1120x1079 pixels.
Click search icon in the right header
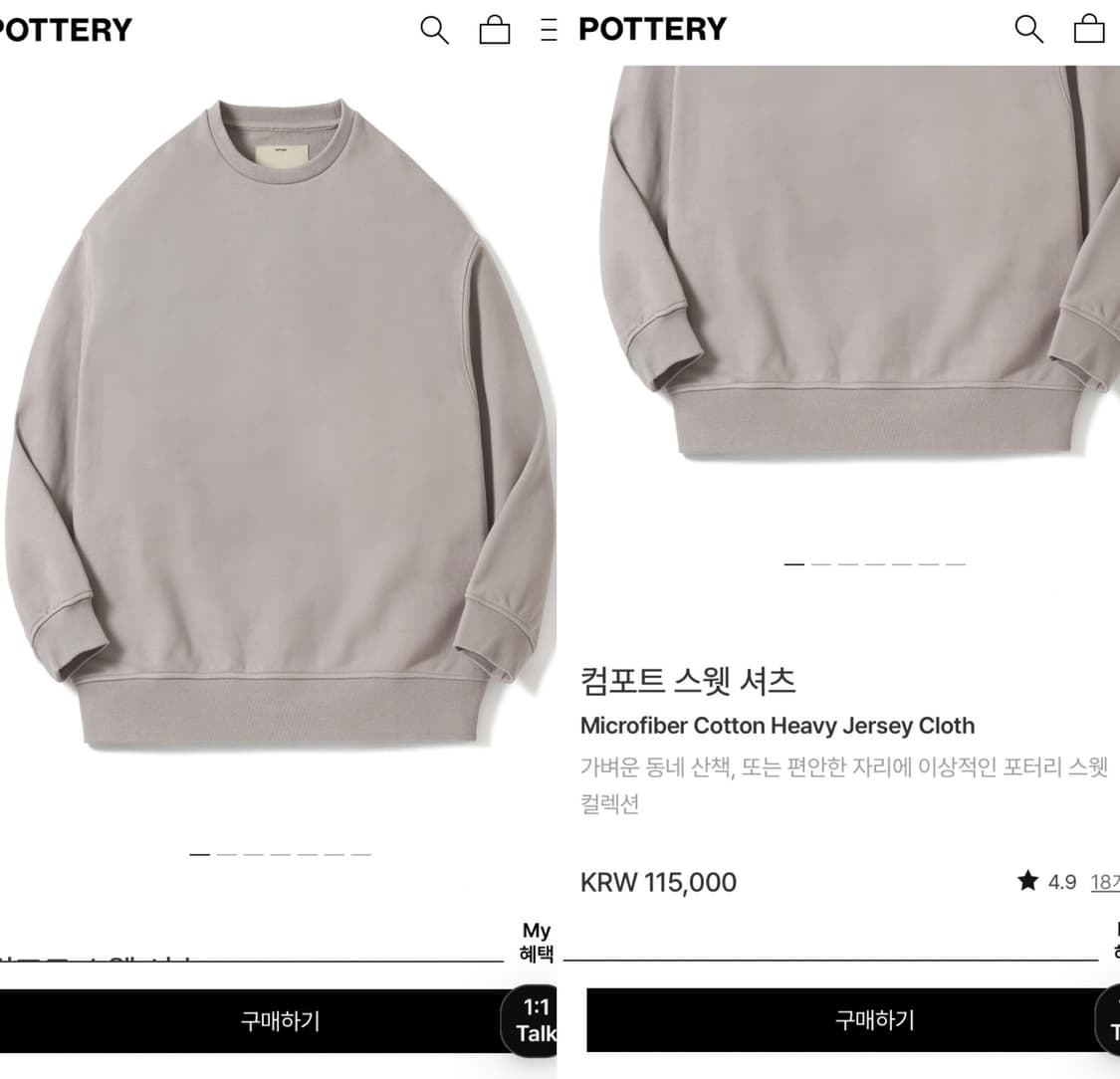[x=1028, y=29]
